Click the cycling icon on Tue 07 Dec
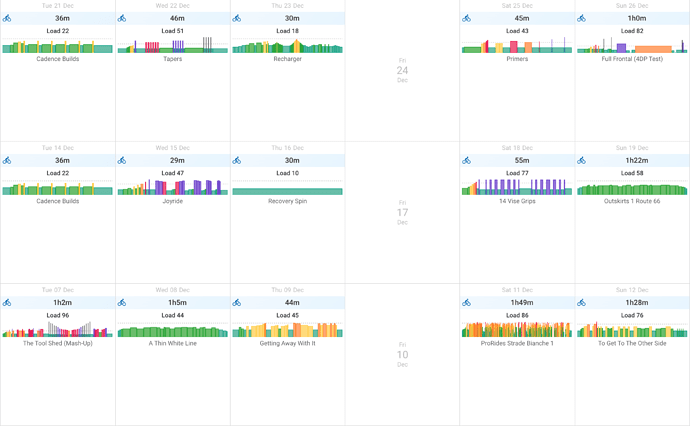The image size is (690, 426). click(7, 303)
